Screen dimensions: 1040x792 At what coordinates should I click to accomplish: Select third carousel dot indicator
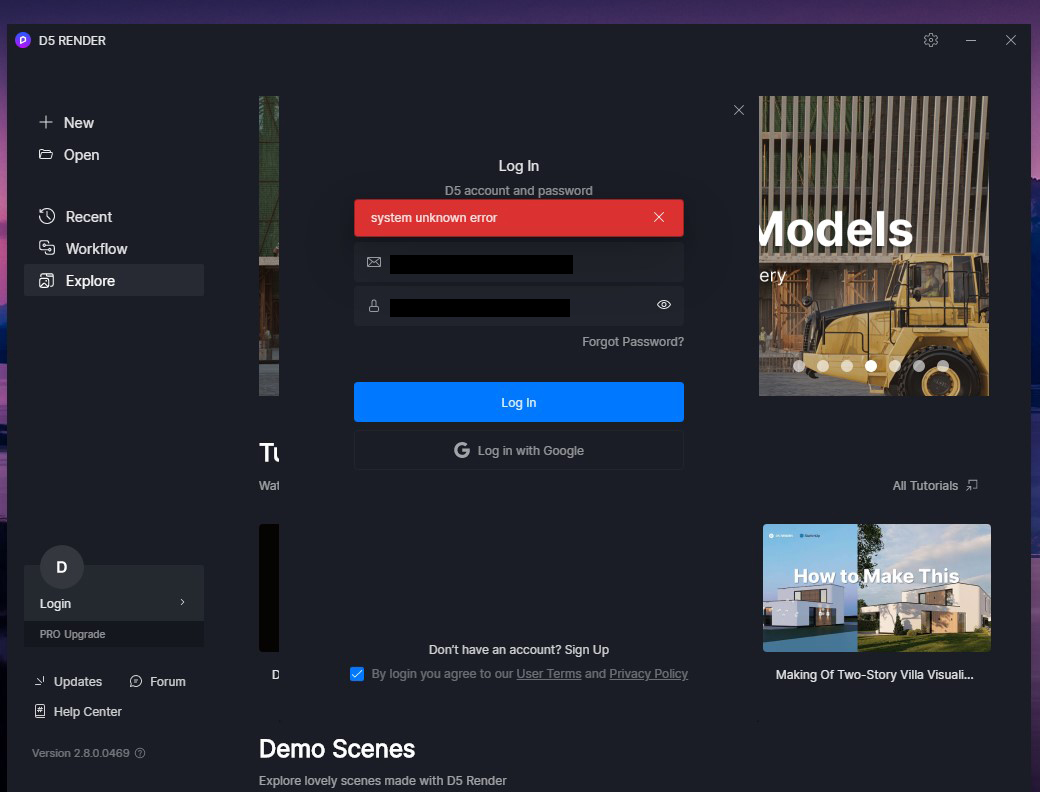pyautogui.click(x=847, y=365)
